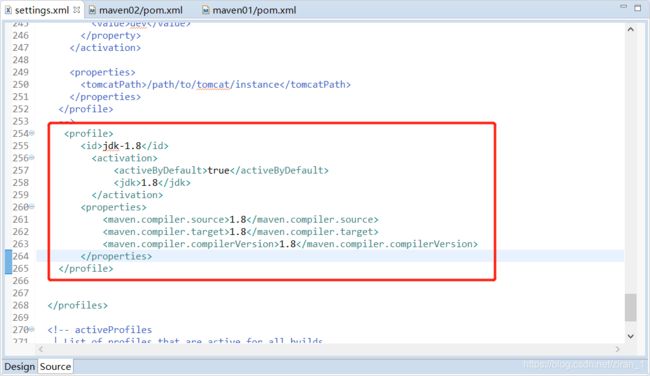Click the </profile> tag on line 265
The height and width of the screenshot is (376, 650).
click(86, 269)
